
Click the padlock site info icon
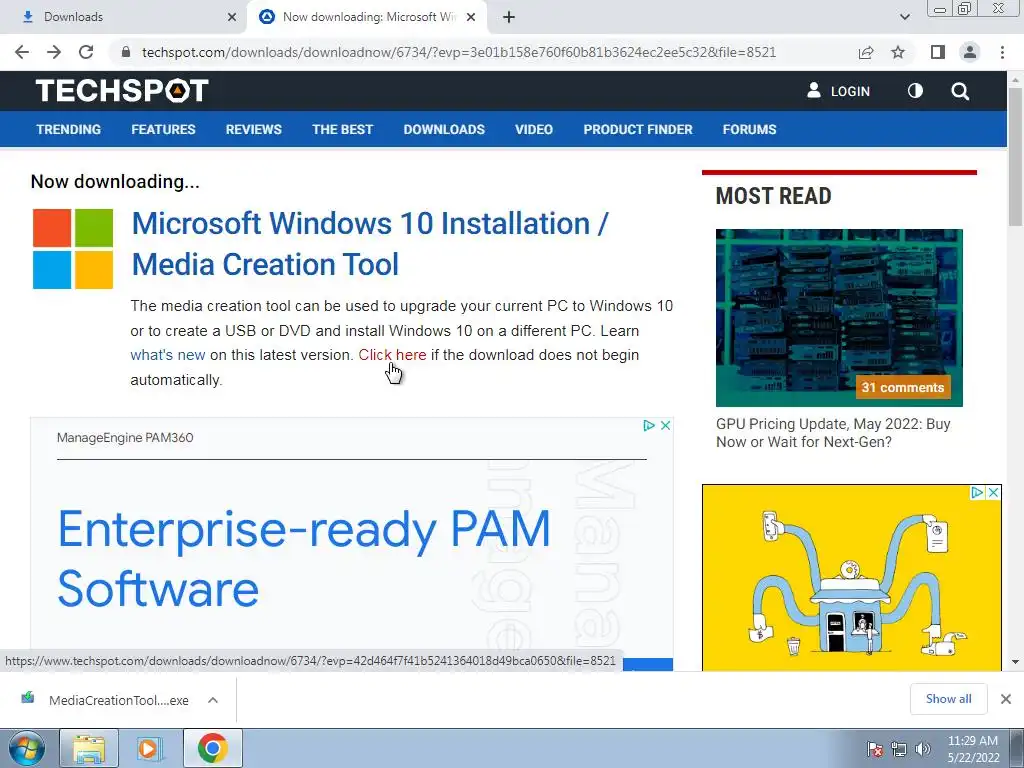tap(126, 52)
